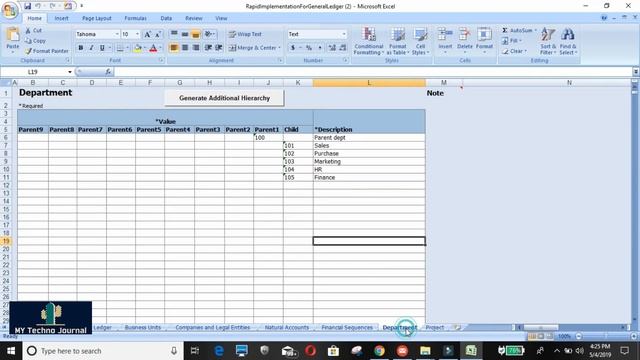640x360 pixels.
Task: Click into the formula bar
Action: point(372,72)
